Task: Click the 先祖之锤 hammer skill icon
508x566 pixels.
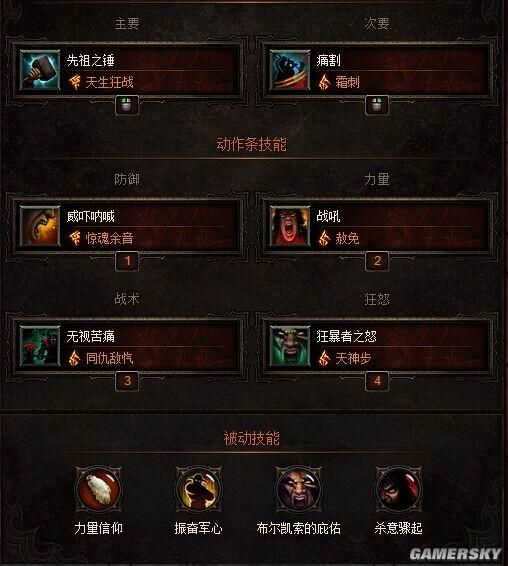Action: click(40, 70)
